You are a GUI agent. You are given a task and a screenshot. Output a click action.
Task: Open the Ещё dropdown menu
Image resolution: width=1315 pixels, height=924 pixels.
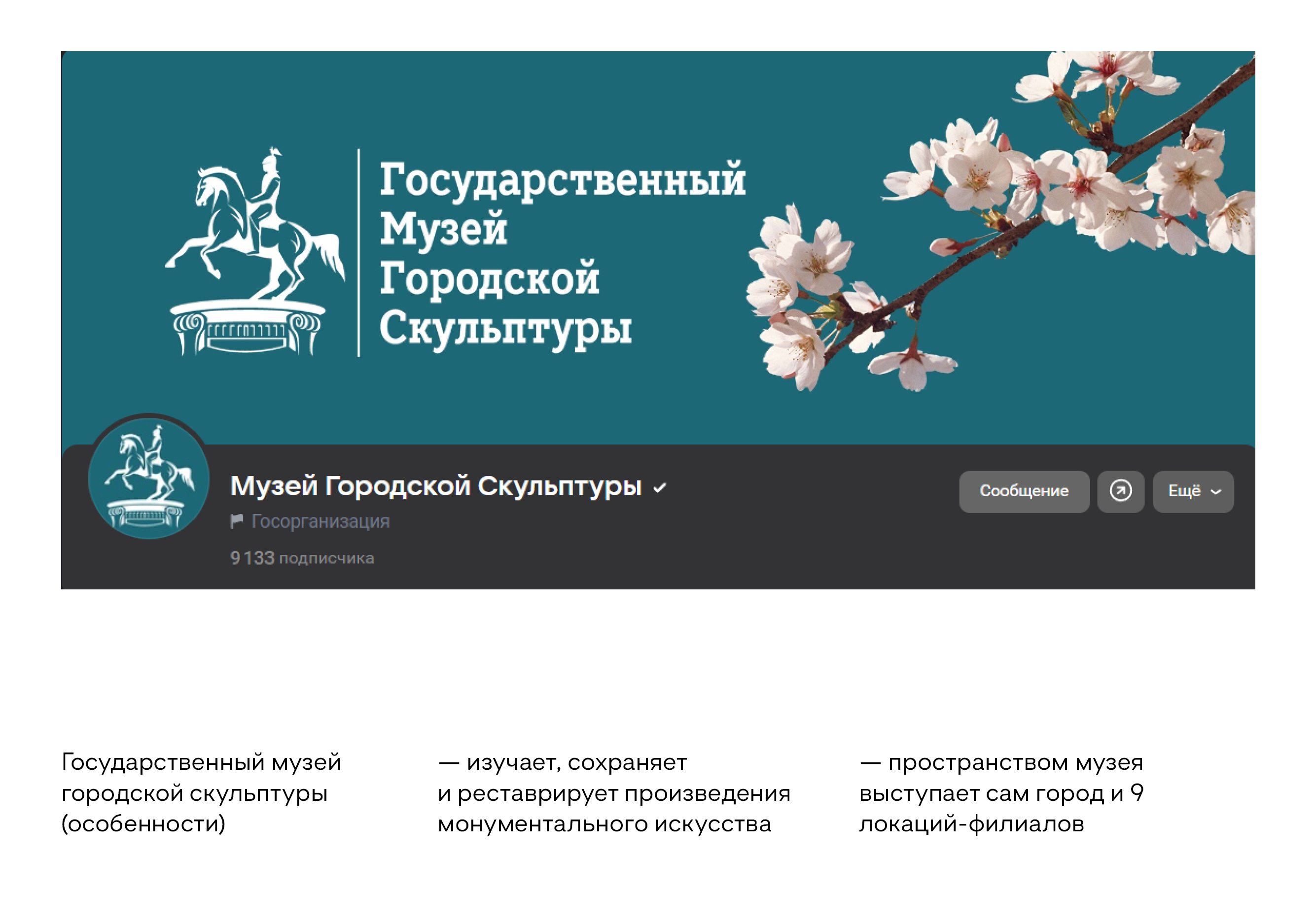pos(1185,491)
